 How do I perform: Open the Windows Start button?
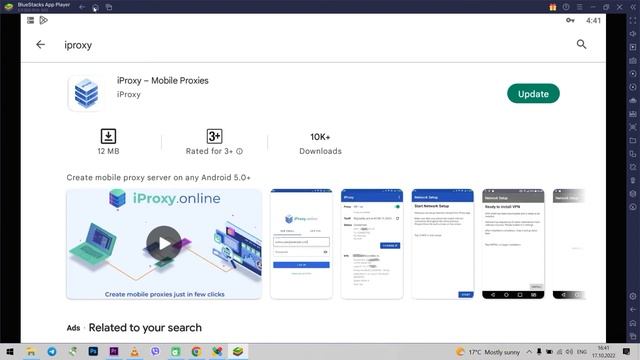(x=10, y=351)
